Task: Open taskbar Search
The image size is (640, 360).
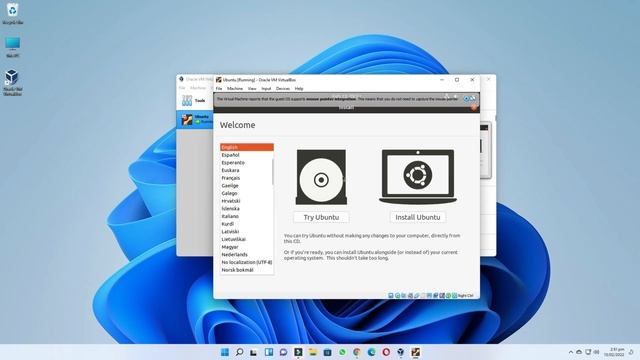Action: pyautogui.click(x=239, y=352)
